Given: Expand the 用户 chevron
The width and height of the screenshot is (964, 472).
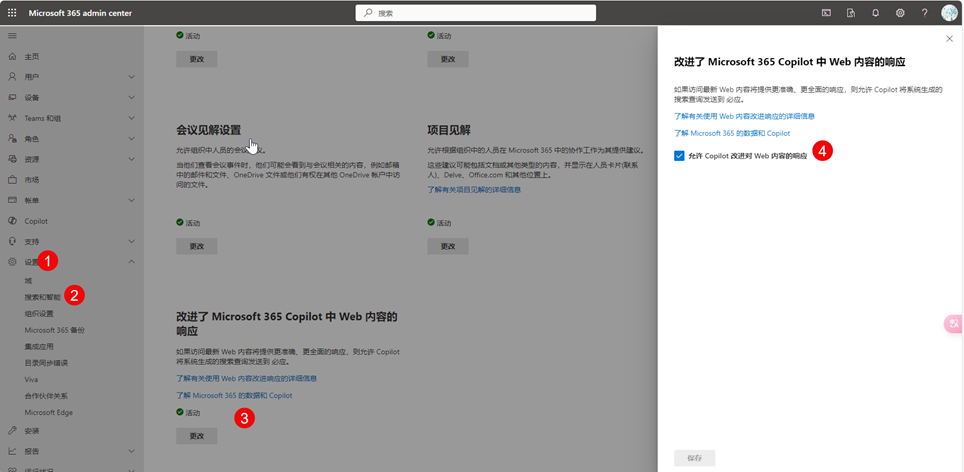Looking at the screenshot, I should [x=132, y=77].
